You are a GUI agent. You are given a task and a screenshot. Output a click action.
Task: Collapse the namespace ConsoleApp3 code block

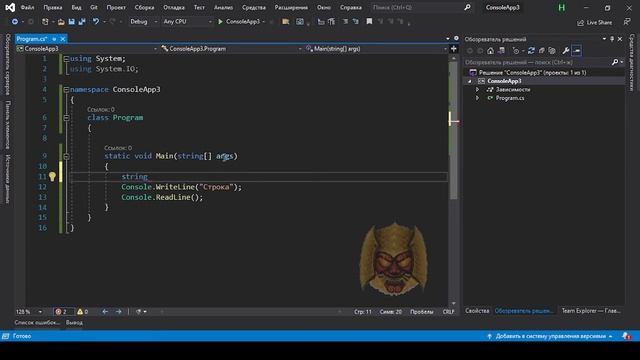click(66, 89)
